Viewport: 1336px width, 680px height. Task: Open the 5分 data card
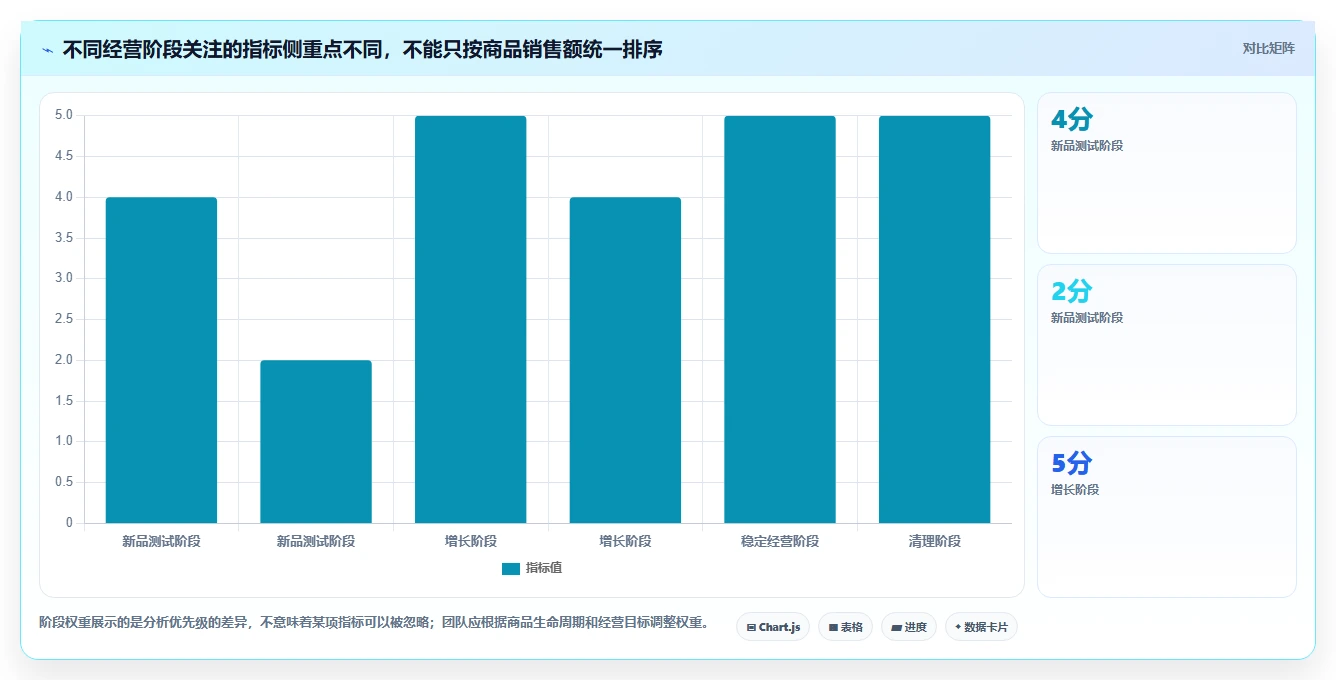(x=1167, y=517)
